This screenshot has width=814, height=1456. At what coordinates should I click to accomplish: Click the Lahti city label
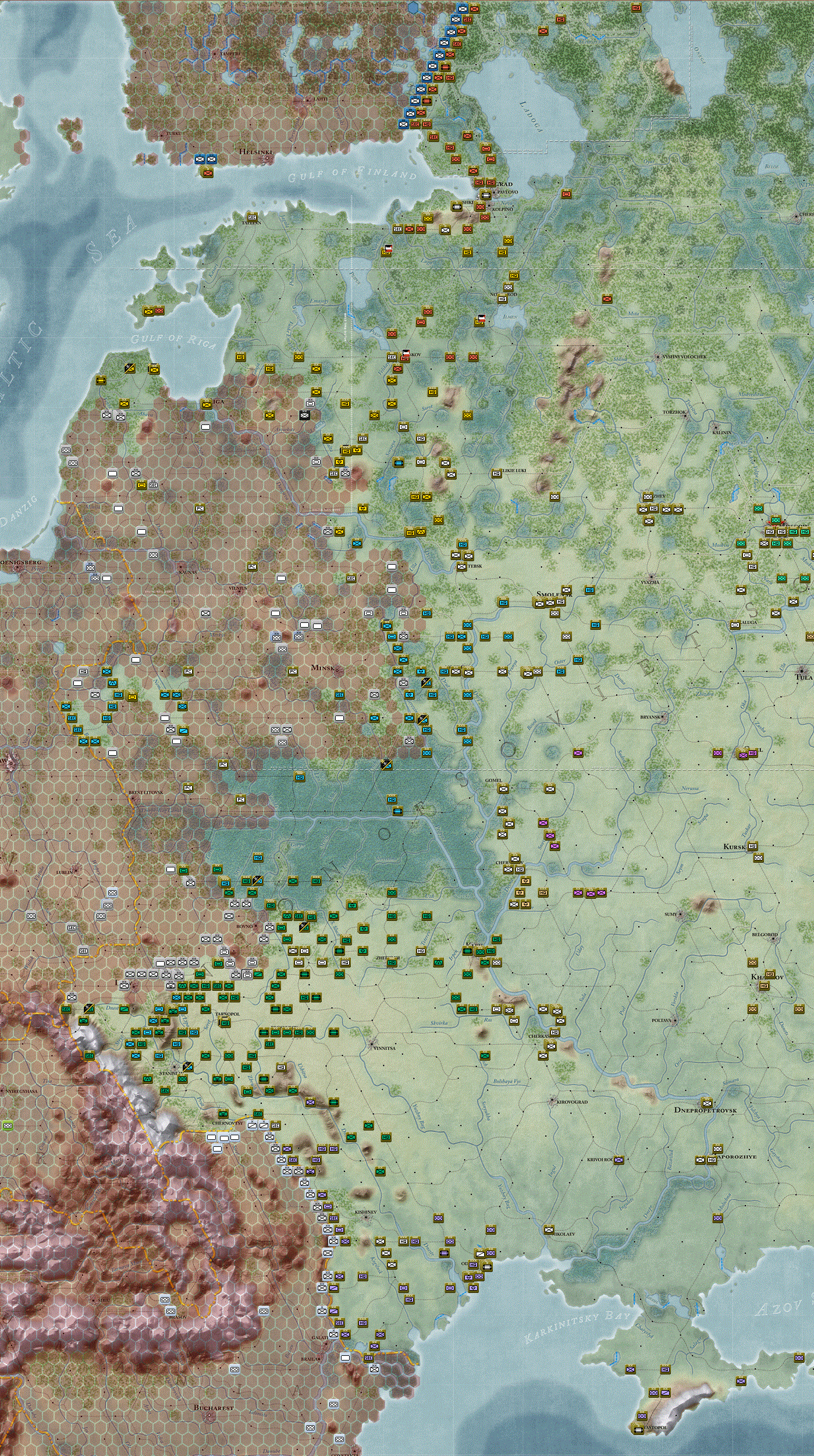coord(321,99)
